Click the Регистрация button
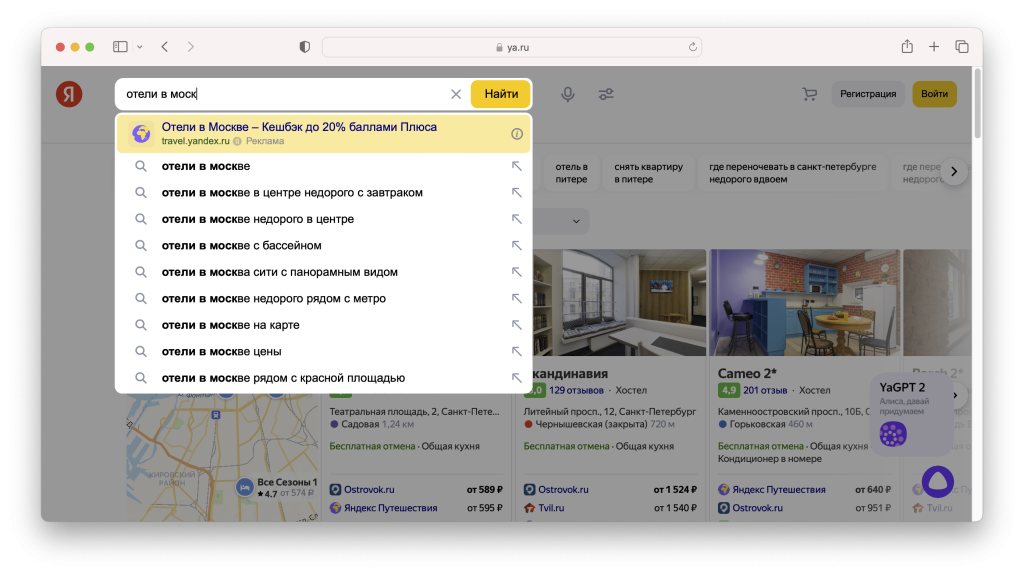The width and height of the screenshot is (1024, 576). coord(868,94)
